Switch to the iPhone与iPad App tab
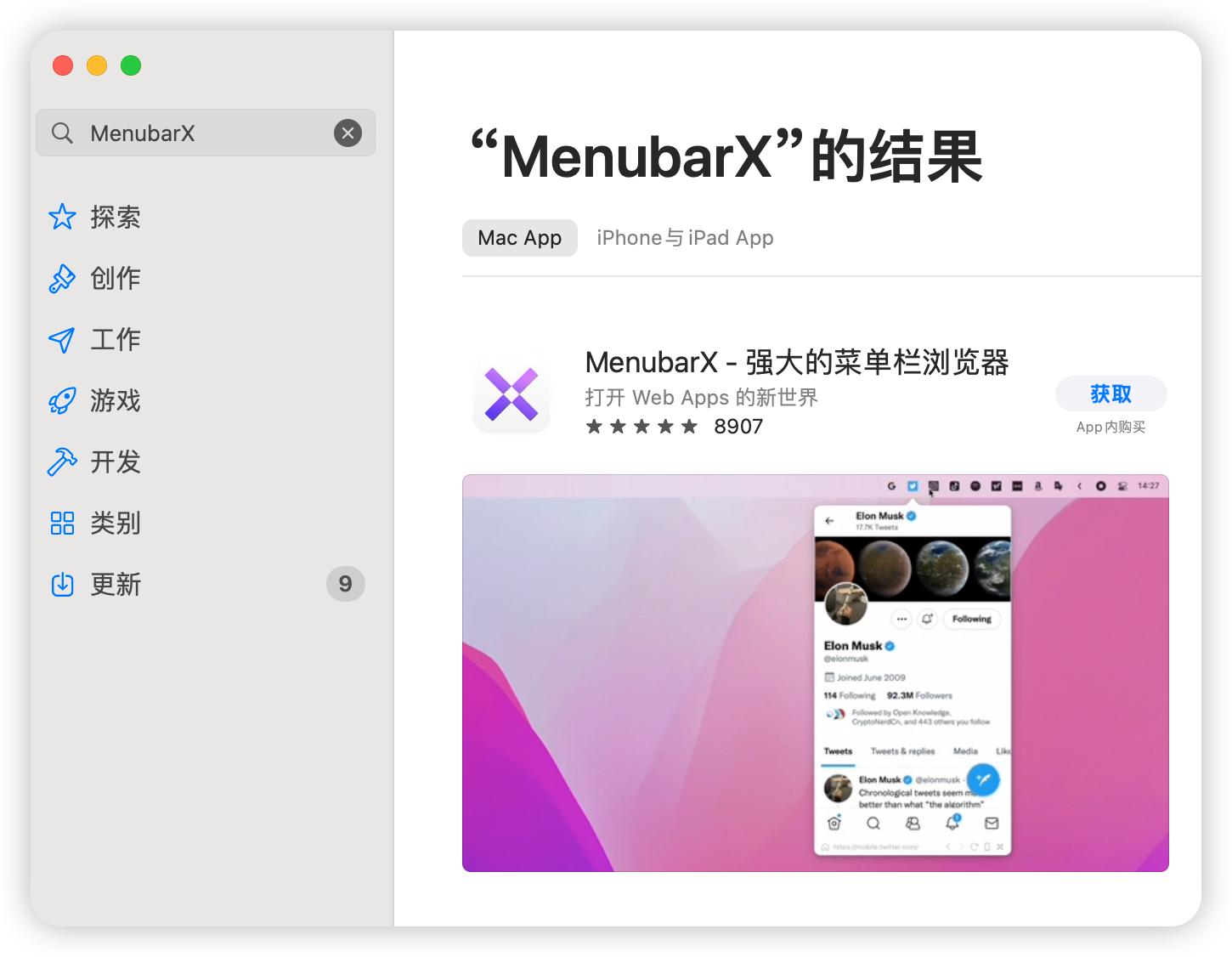 [685, 238]
